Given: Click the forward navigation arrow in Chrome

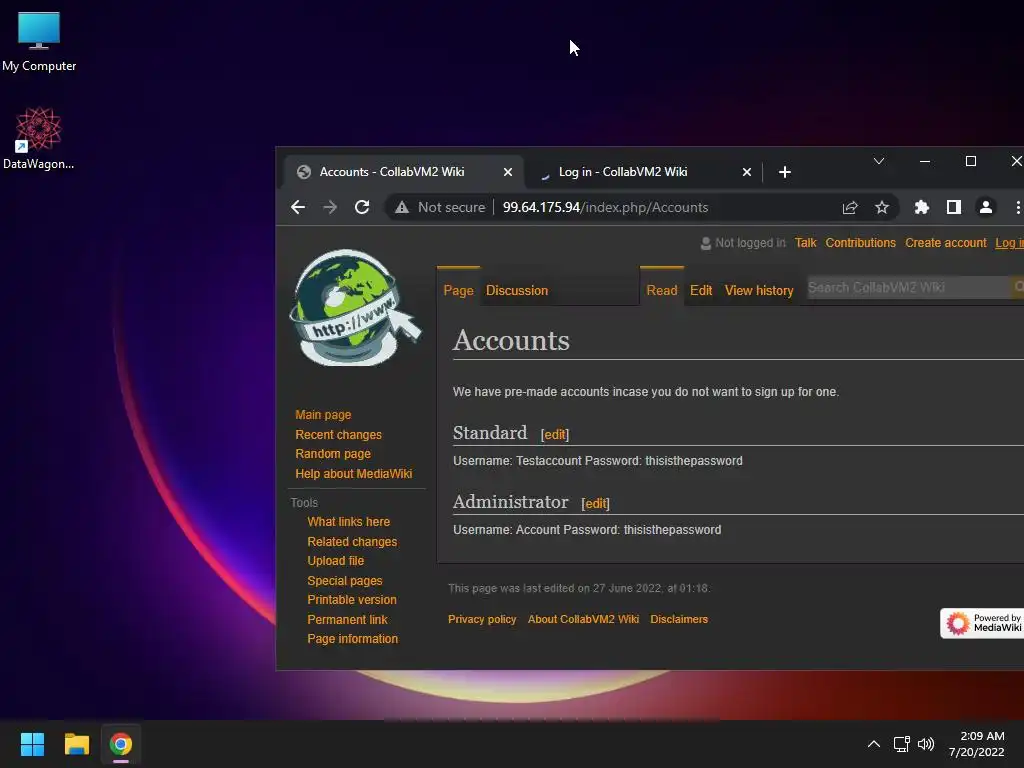Looking at the screenshot, I should pyautogui.click(x=330, y=208).
